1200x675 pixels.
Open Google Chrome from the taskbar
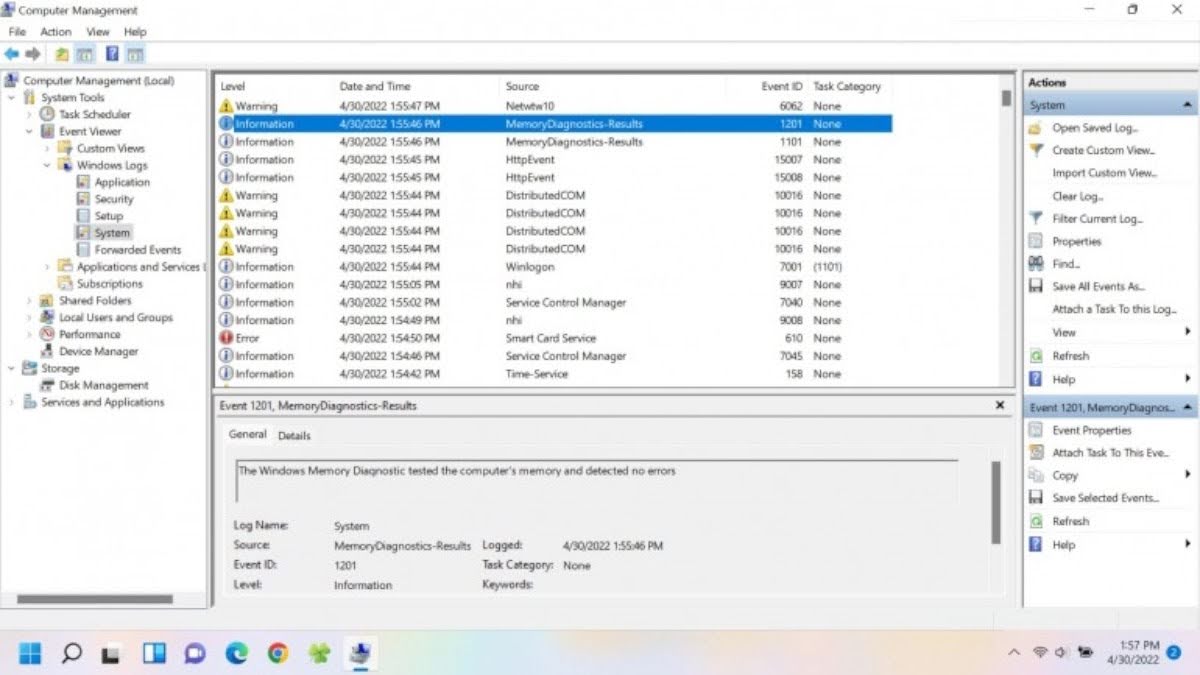coord(277,654)
